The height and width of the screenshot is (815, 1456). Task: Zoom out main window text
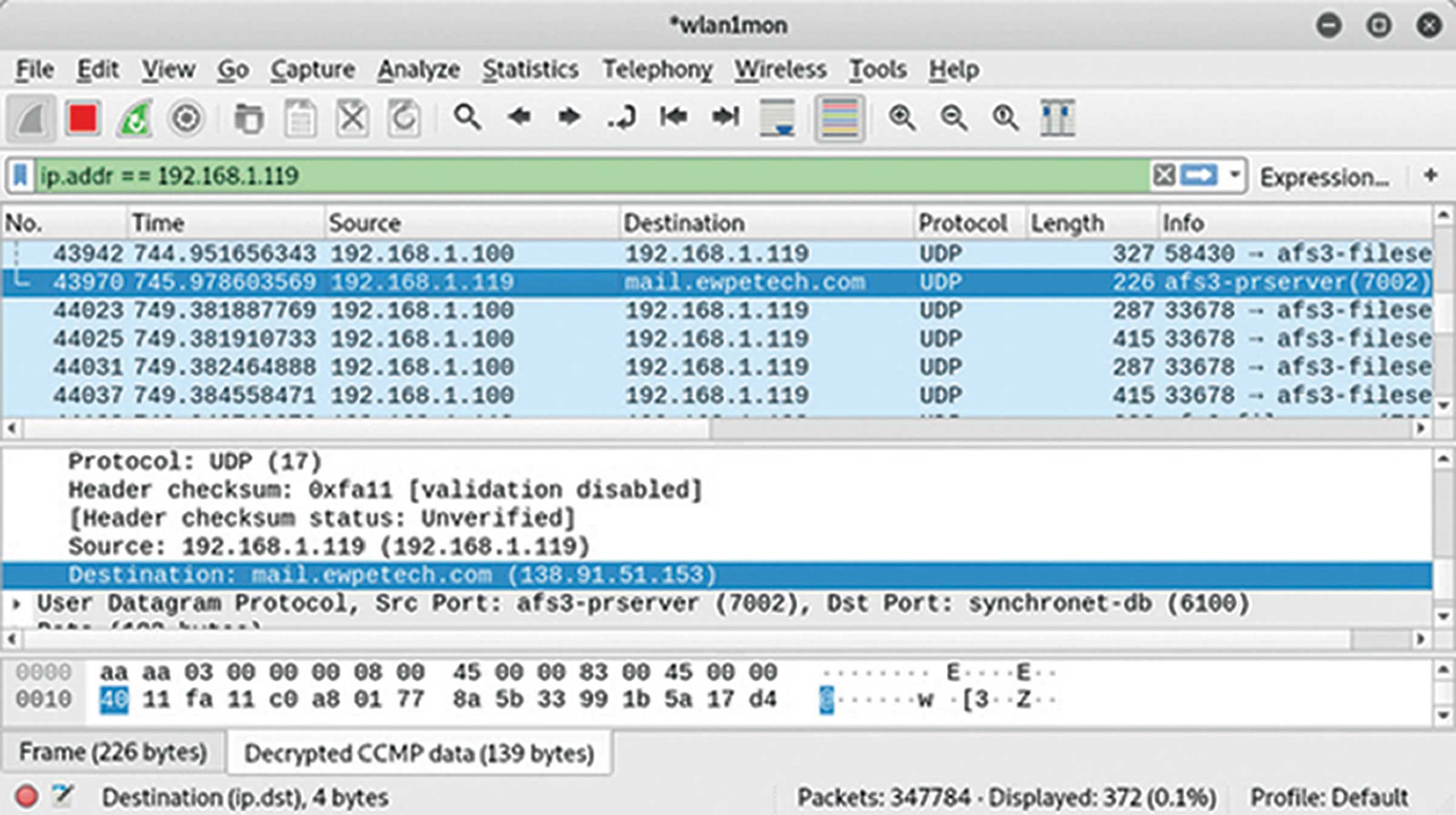953,117
